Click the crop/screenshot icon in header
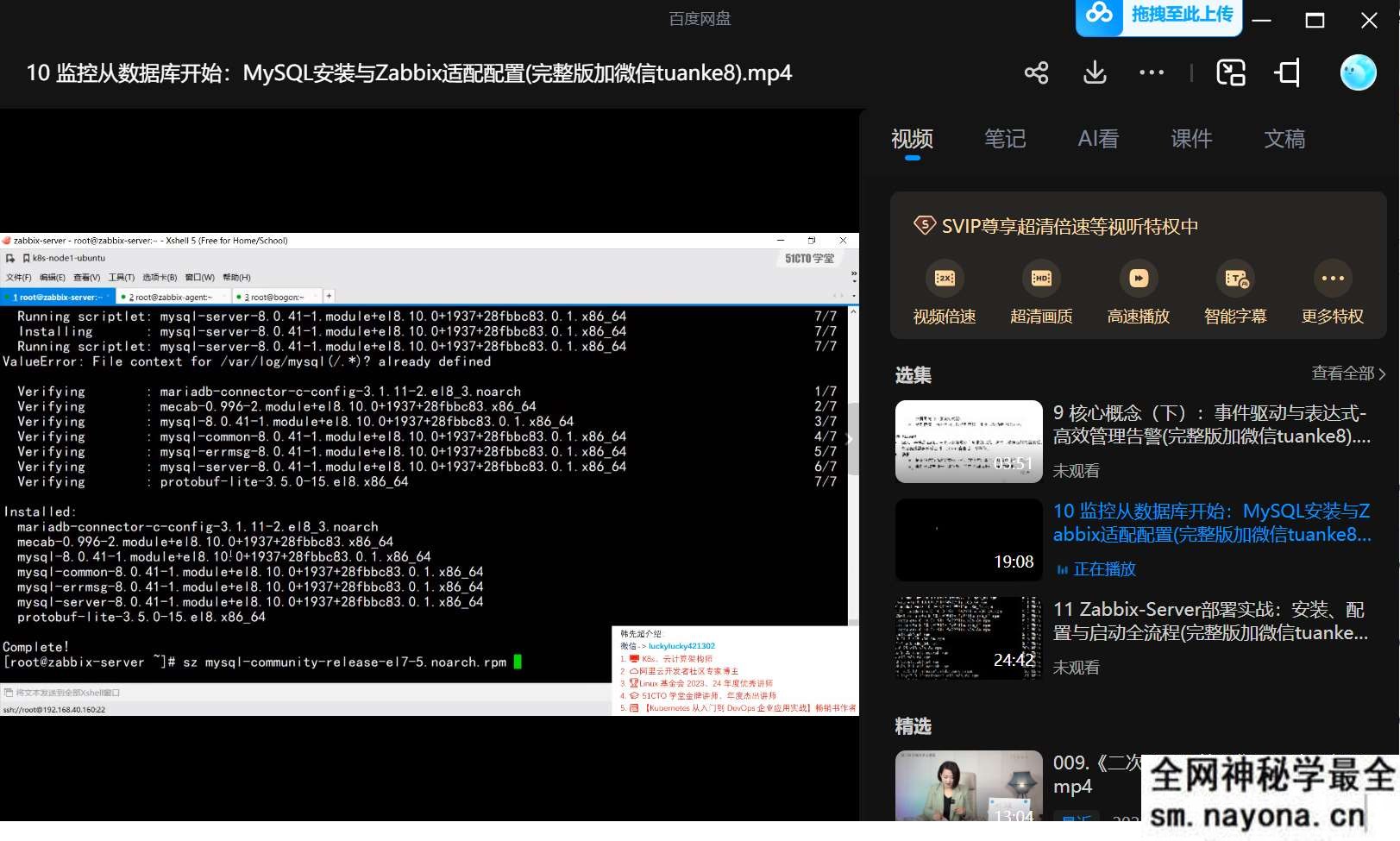 coord(1288,72)
